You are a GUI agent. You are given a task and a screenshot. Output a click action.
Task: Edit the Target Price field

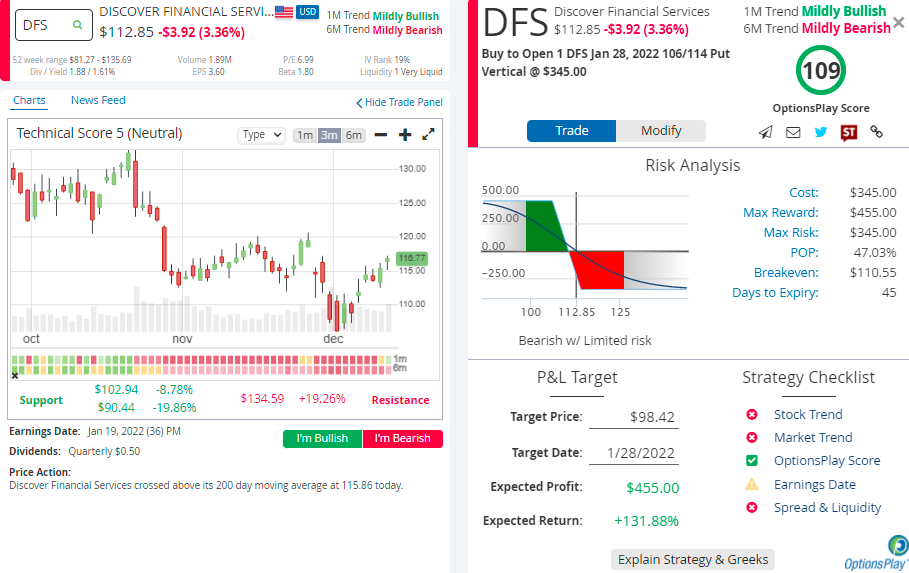pyautogui.click(x=634, y=417)
